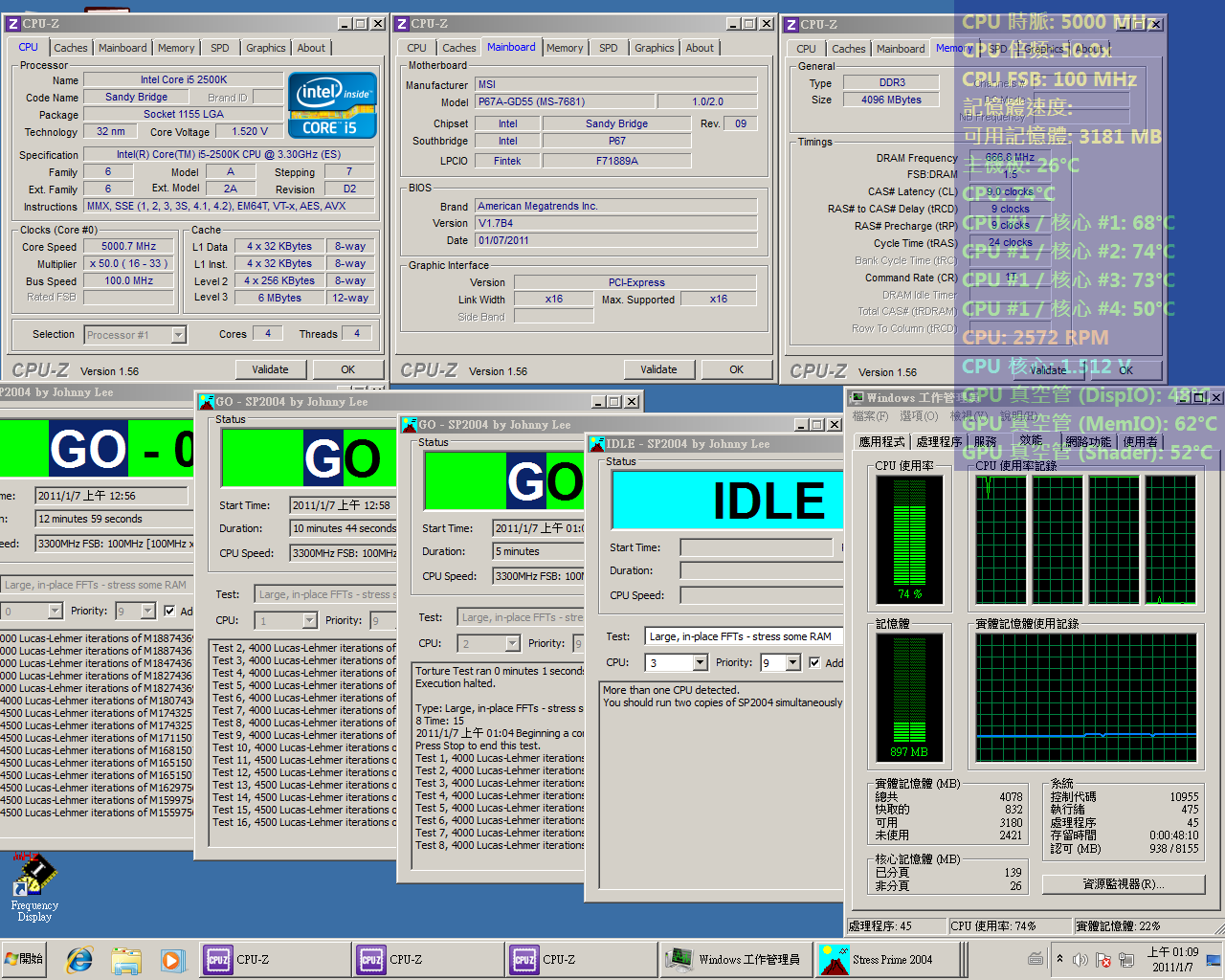Open Graphics tab in CPU-Z Mainboard window
1225x980 pixels.
[655, 48]
